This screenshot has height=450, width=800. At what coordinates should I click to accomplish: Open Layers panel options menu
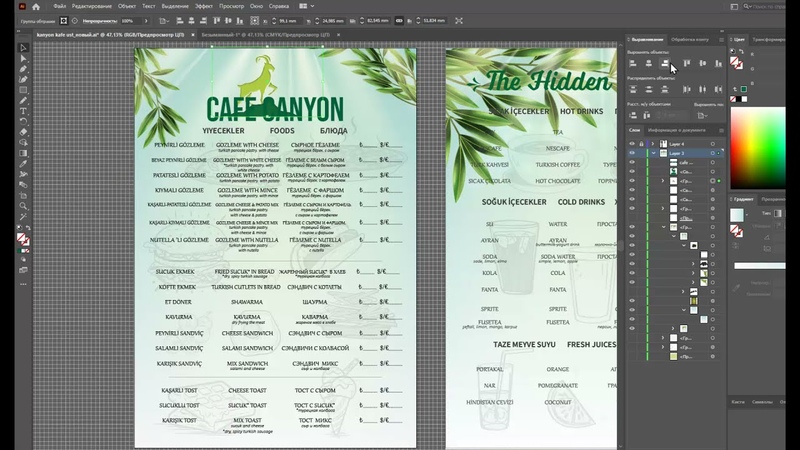[721, 131]
